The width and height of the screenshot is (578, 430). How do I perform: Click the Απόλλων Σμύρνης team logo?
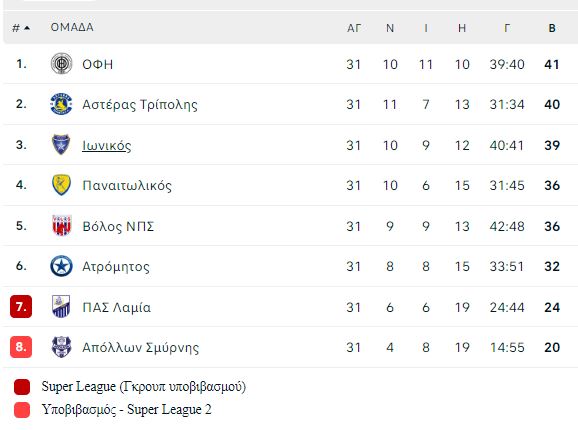[61, 347]
